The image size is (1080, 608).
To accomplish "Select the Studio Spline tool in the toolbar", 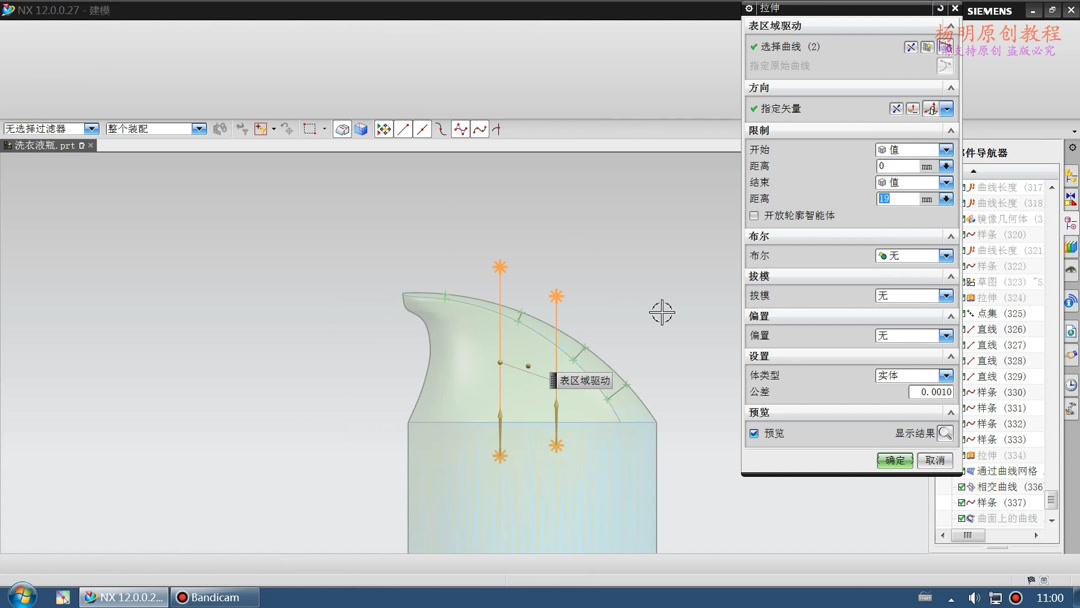I will (459, 128).
